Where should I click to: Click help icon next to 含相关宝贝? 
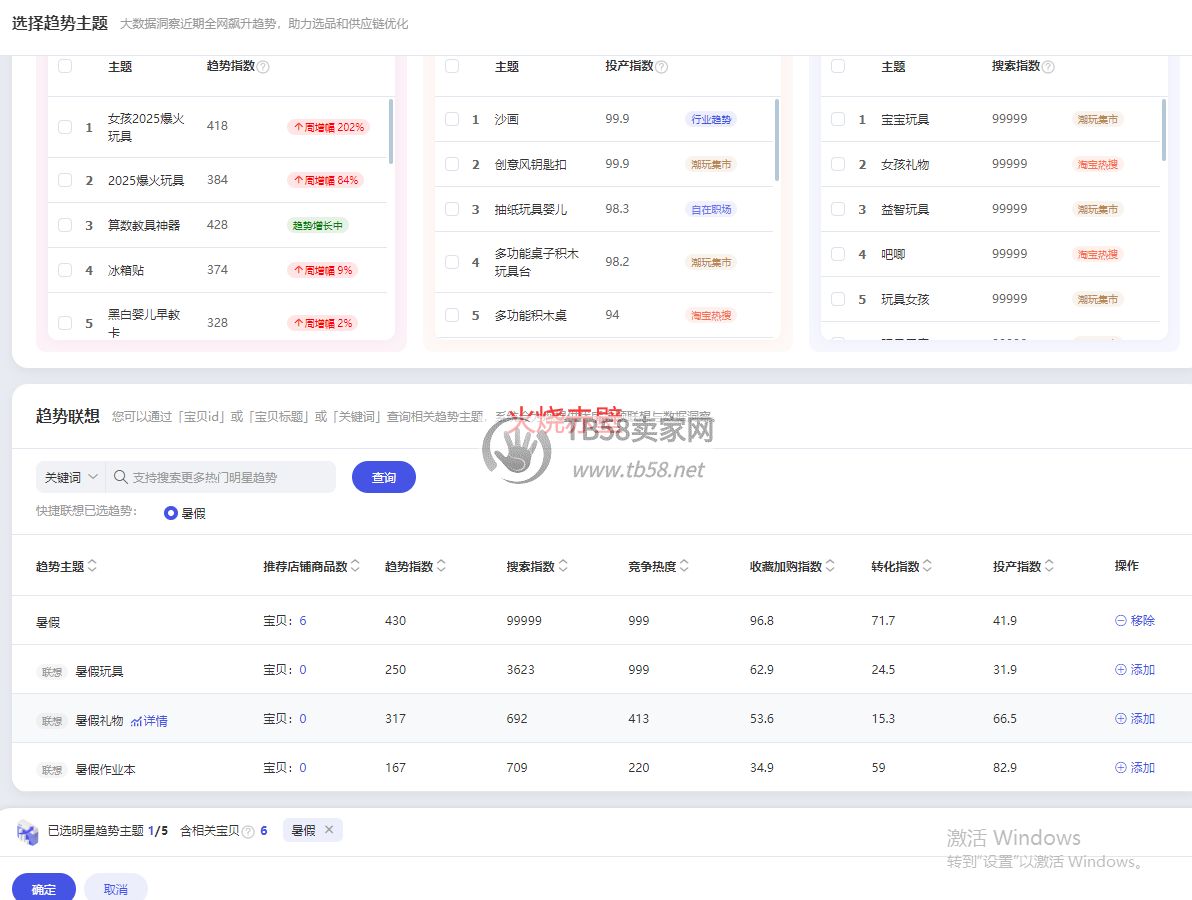pos(248,831)
